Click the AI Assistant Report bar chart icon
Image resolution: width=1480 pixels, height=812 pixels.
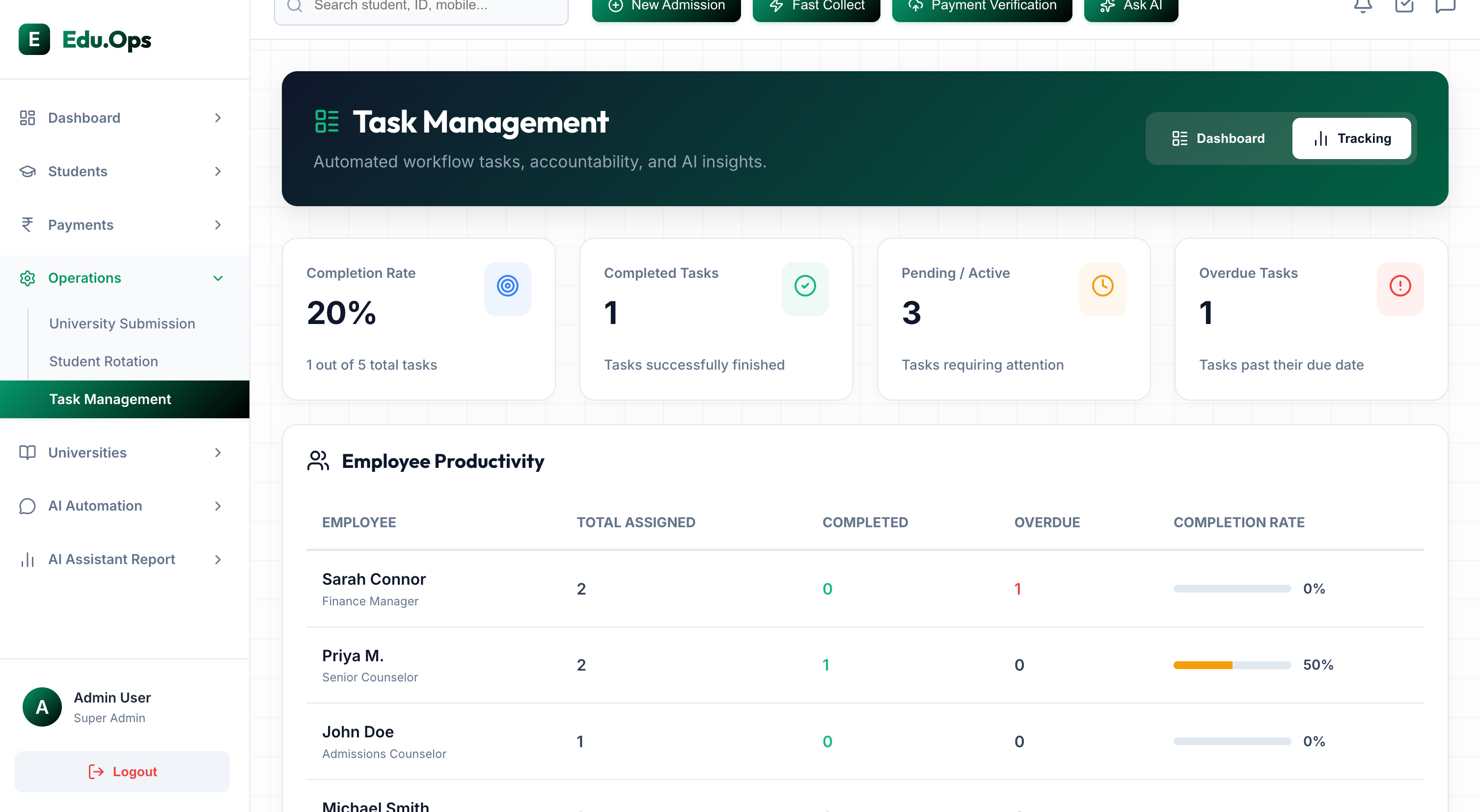[27, 559]
